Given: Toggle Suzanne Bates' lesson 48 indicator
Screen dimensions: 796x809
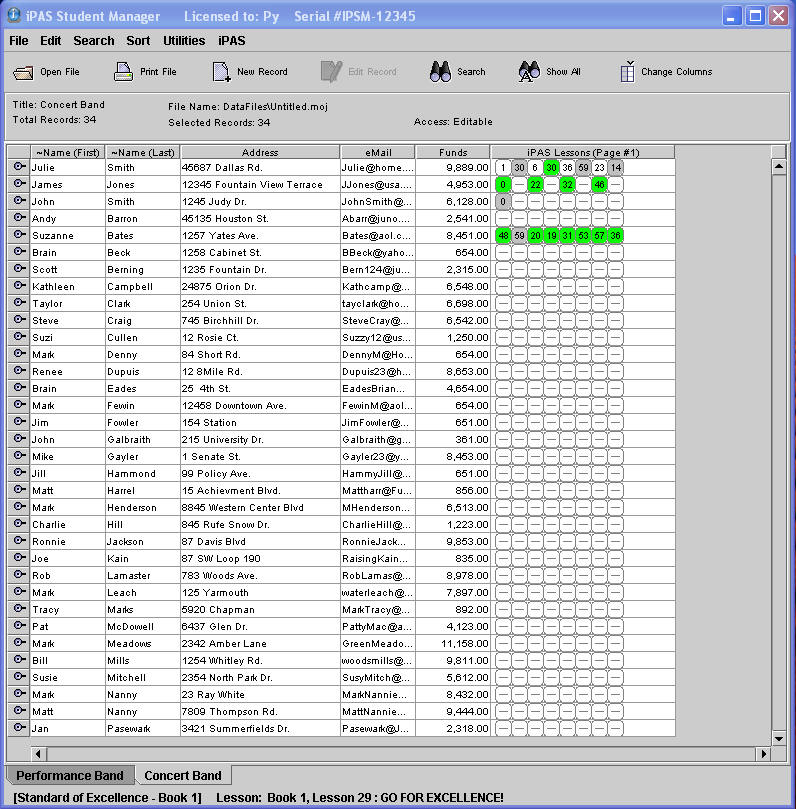Looking at the screenshot, I should pyautogui.click(x=503, y=236).
